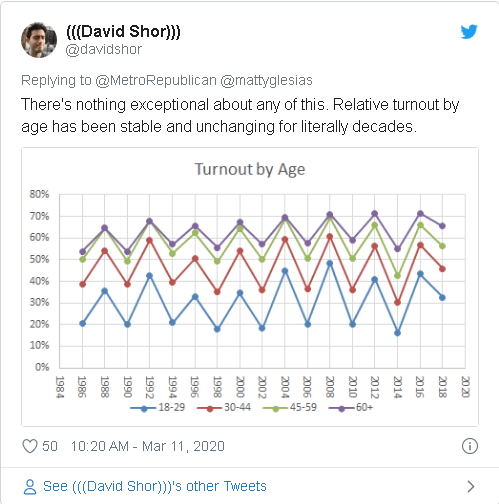Open the @davidshor handle
The width and height of the screenshot is (499, 504).
tap(104, 50)
